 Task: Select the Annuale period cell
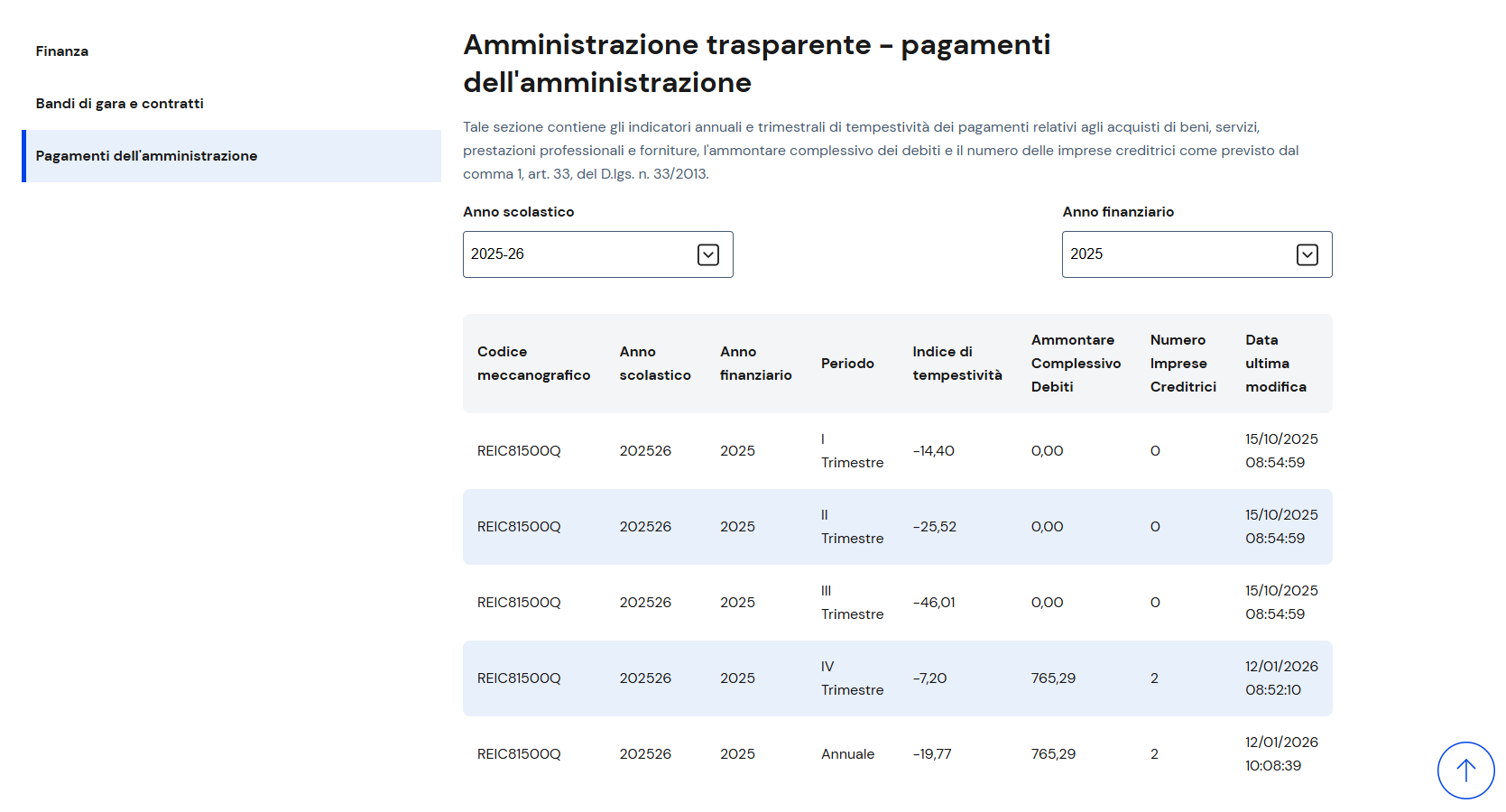pos(847,754)
